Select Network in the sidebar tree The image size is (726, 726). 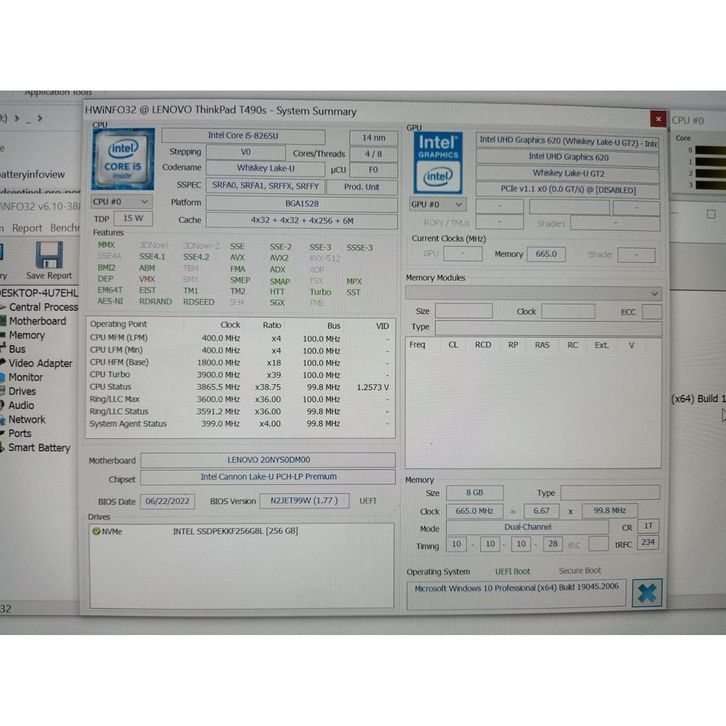26,419
